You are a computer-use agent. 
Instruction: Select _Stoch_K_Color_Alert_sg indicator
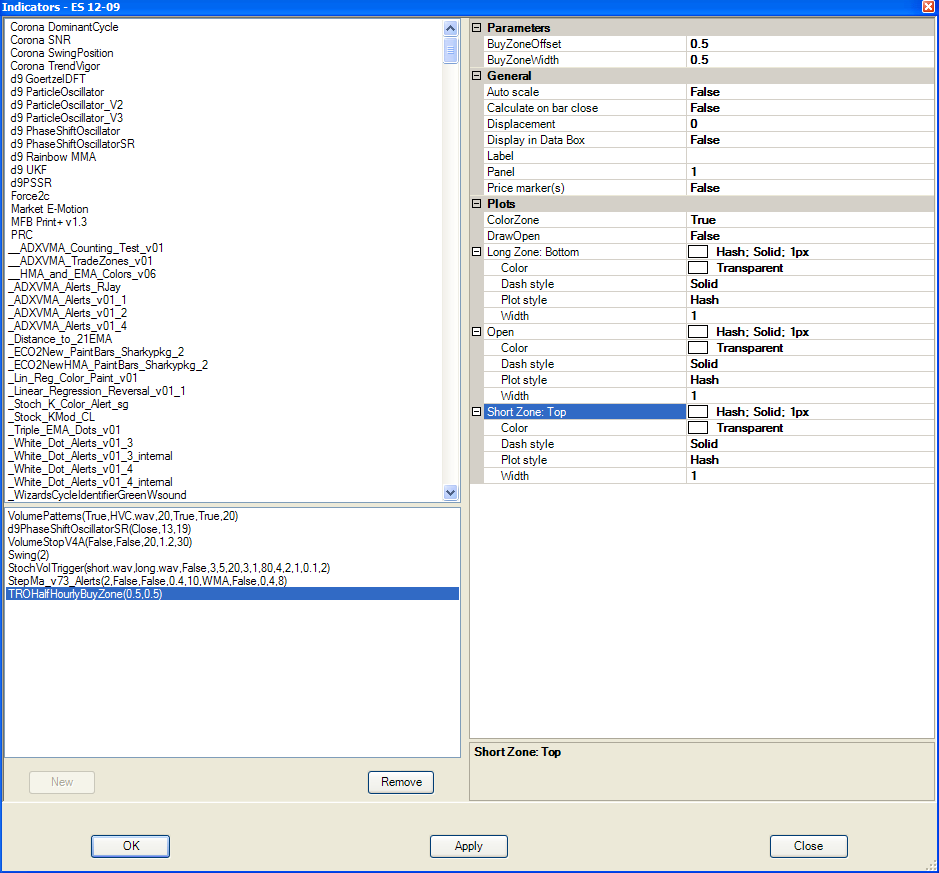coord(69,404)
